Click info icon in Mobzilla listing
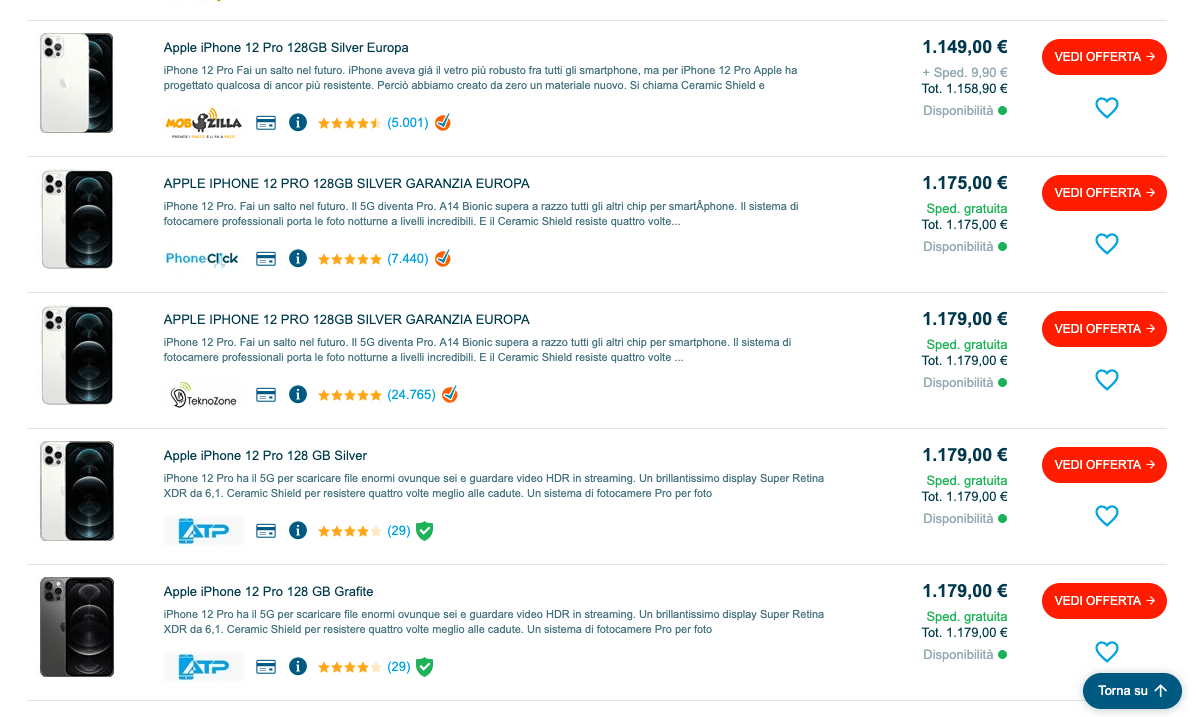The height and width of the screenshot is (717, 1197). tap(297, 123)
